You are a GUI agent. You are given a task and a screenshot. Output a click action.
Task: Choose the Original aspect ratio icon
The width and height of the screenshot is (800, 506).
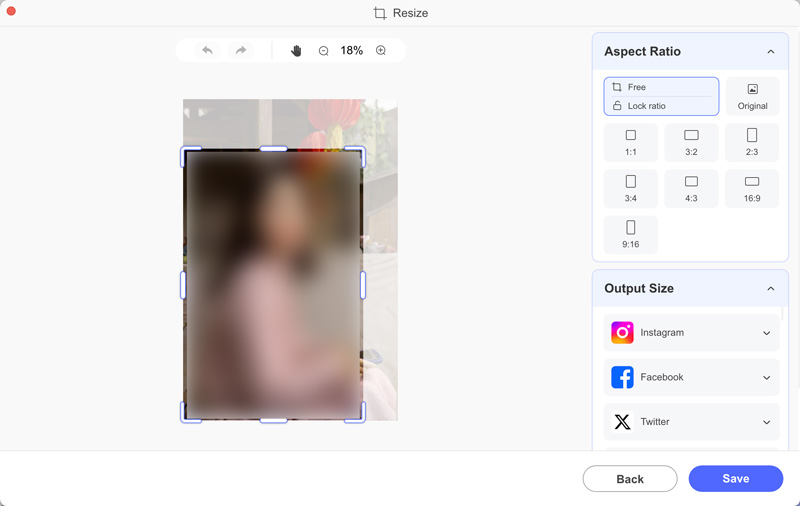coord(752,96)
